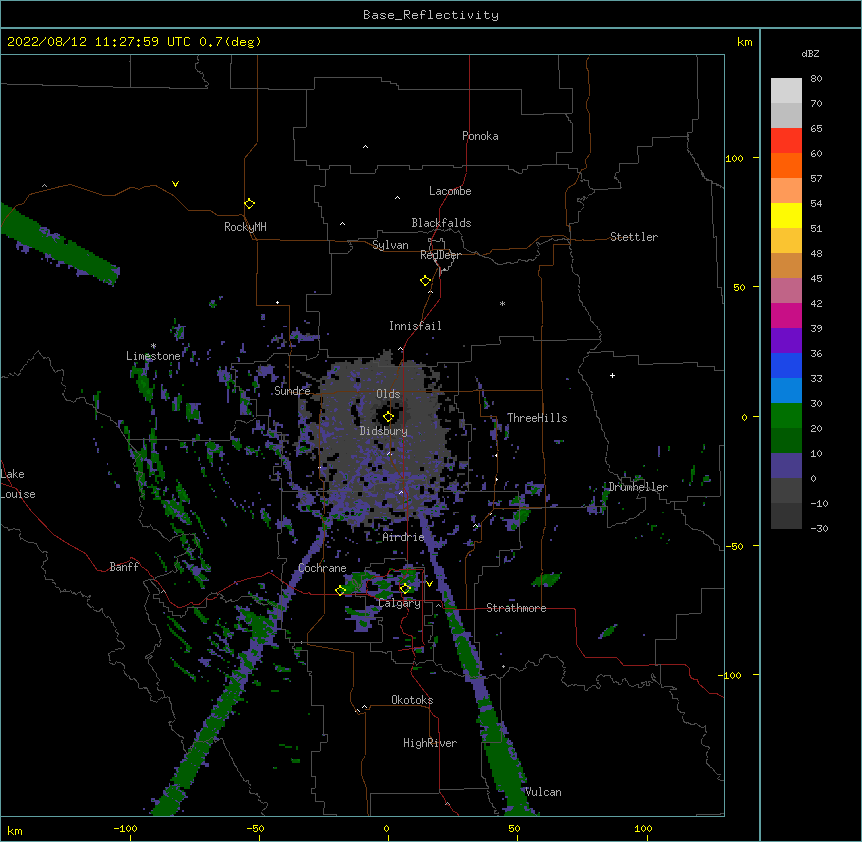Click the Airdrie label
Screen dimensions: 862x842
pos(403,537)
